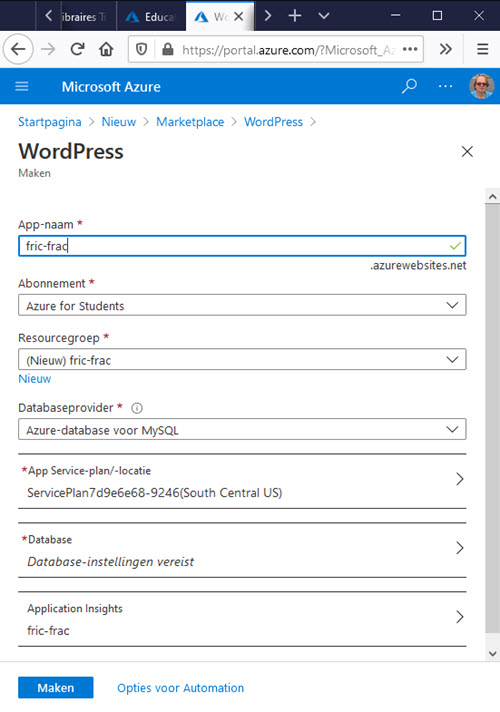500x712 pixels.
Task: Open the Application Insights row
Action: [x=242, y=619]
